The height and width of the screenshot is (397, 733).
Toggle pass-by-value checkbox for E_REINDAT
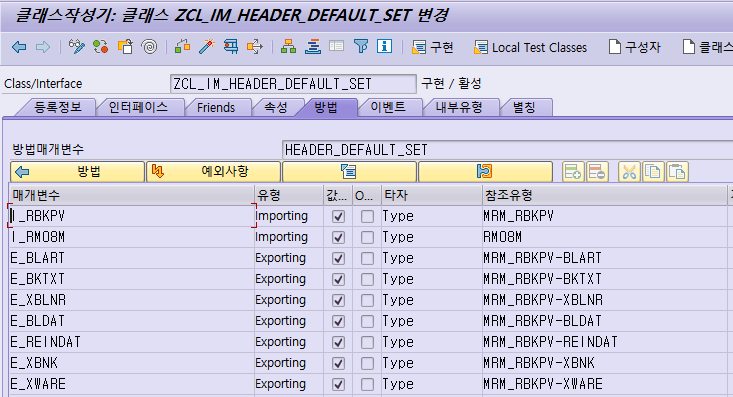pyautogui.click(x=338, y=342)
